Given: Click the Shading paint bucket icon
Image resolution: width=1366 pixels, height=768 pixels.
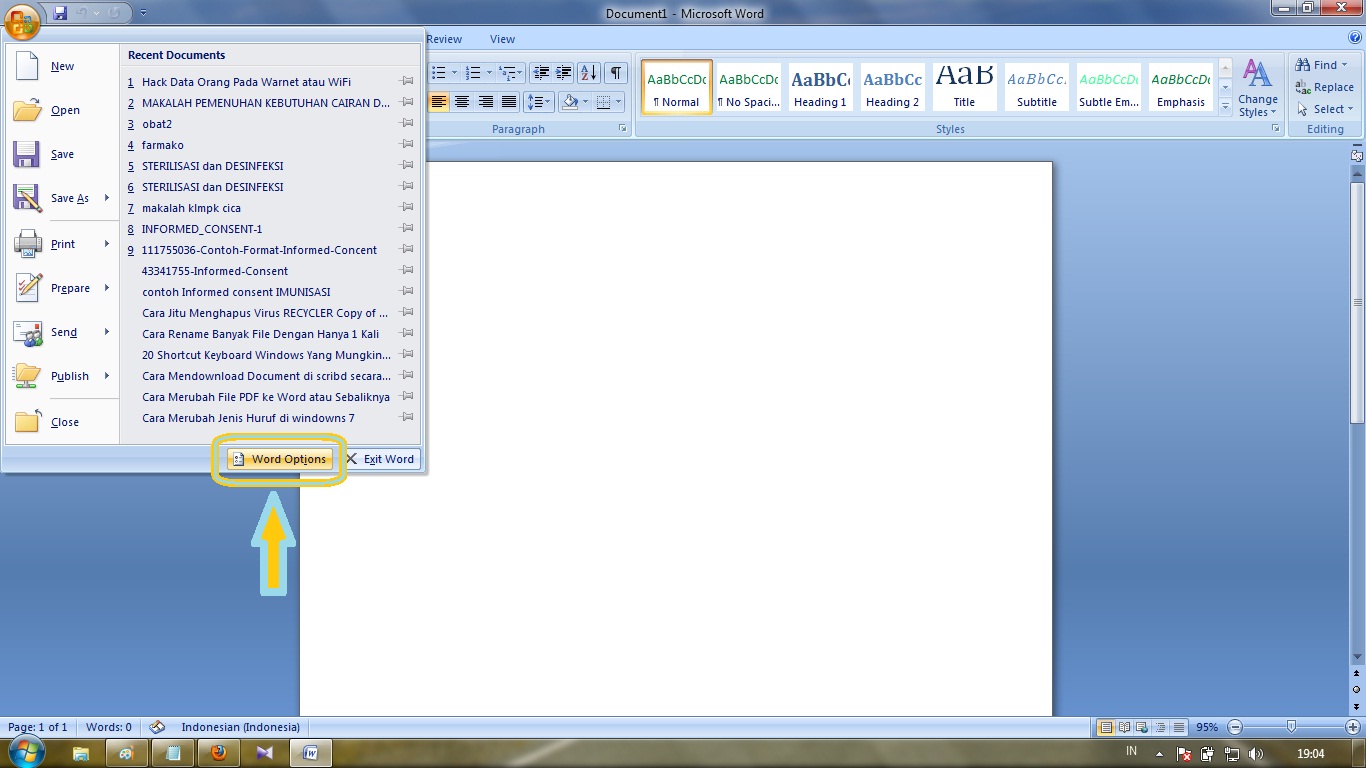Looking at the screenshot, I should tap(570, 102).
